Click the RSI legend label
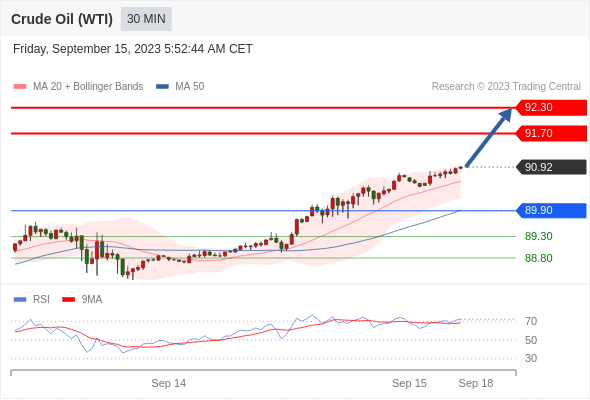This screenshot has width=590, height=400. 41,300
